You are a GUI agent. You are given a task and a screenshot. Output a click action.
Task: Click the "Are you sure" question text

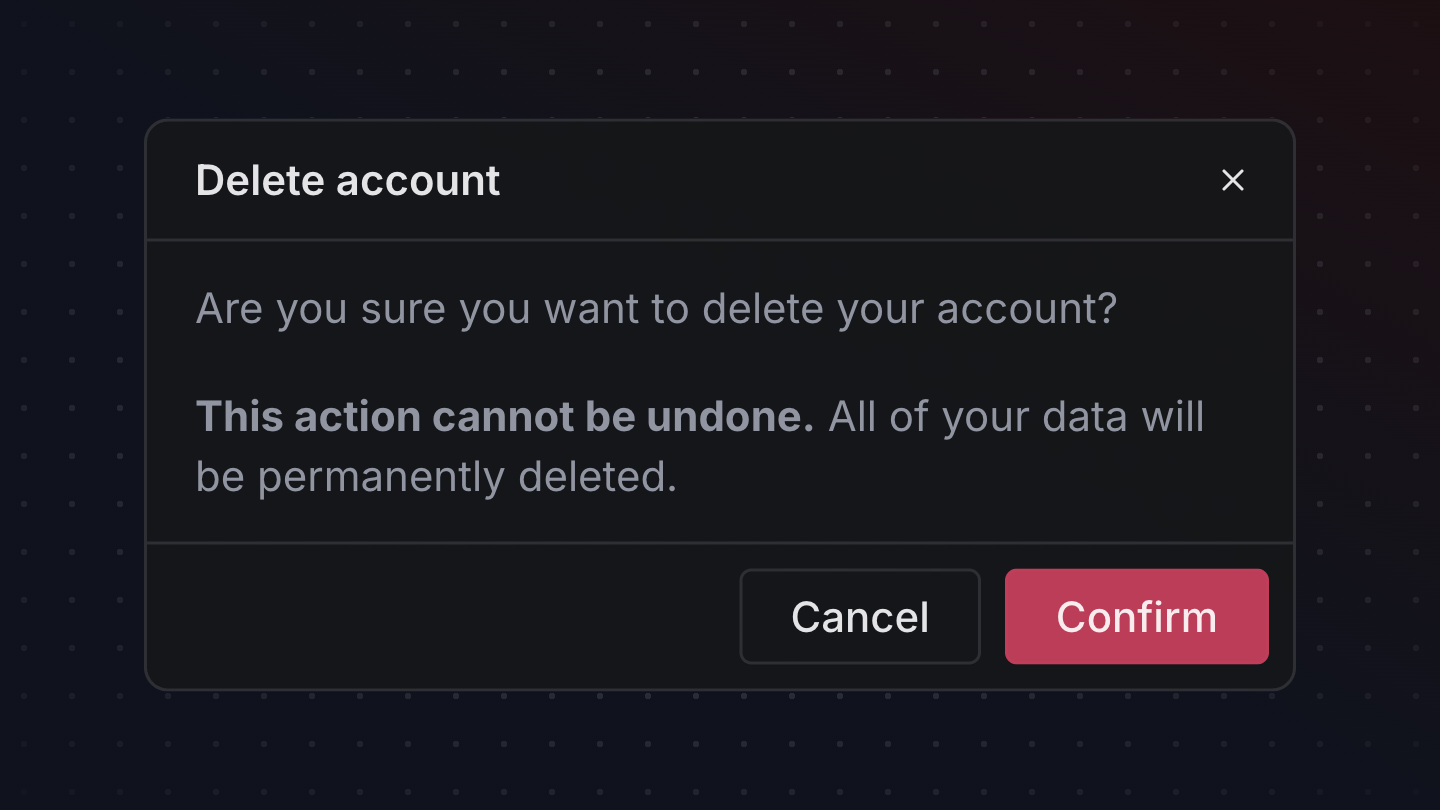pyautogui.click(x=655, y=309)
